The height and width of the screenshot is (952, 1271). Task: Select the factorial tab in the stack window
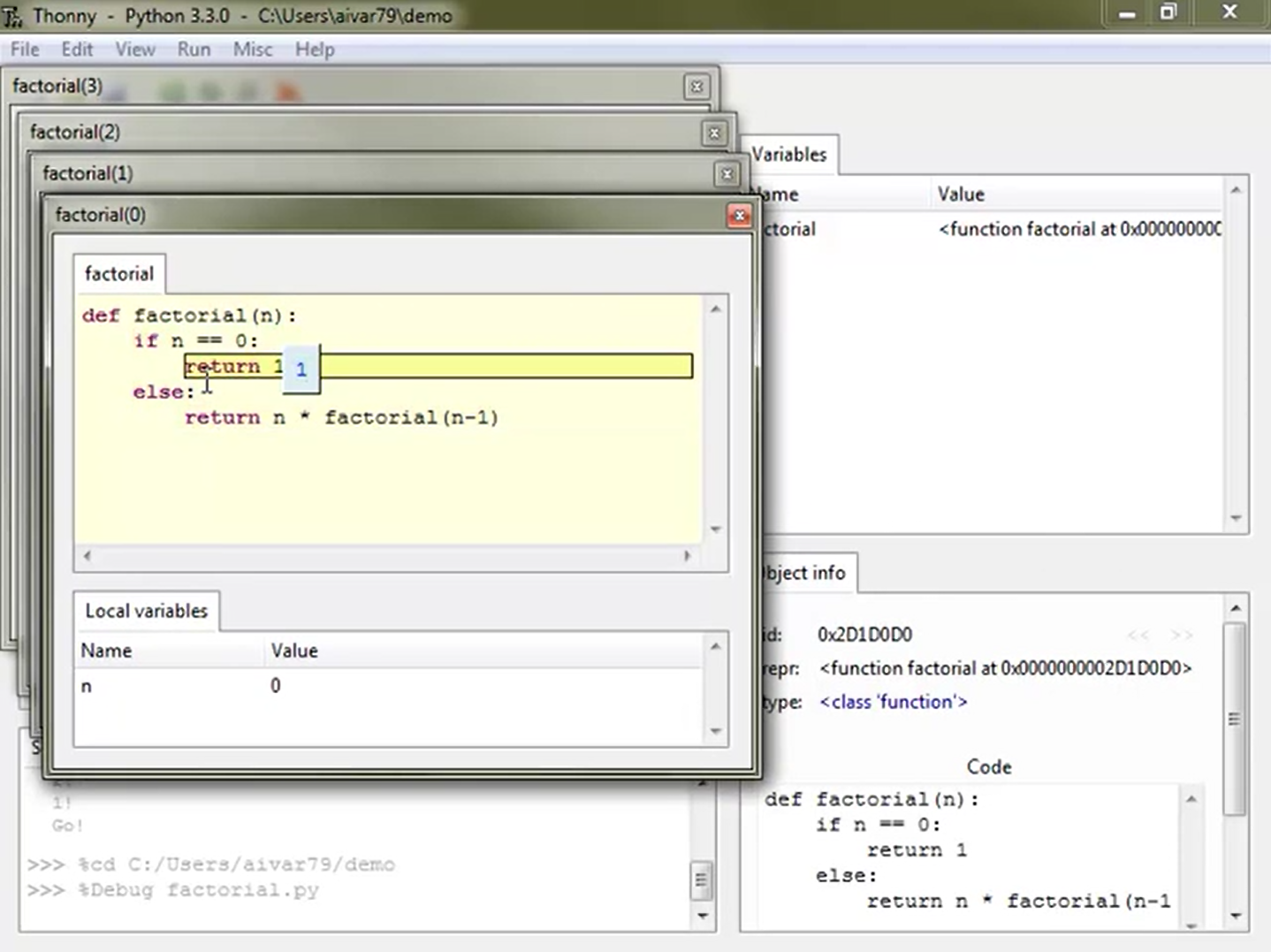point(118,274)
